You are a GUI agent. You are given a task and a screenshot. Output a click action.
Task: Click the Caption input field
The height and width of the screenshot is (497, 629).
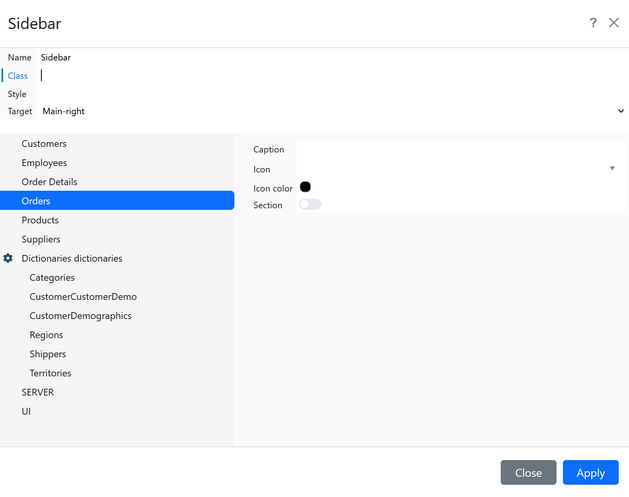coord(460,150)
